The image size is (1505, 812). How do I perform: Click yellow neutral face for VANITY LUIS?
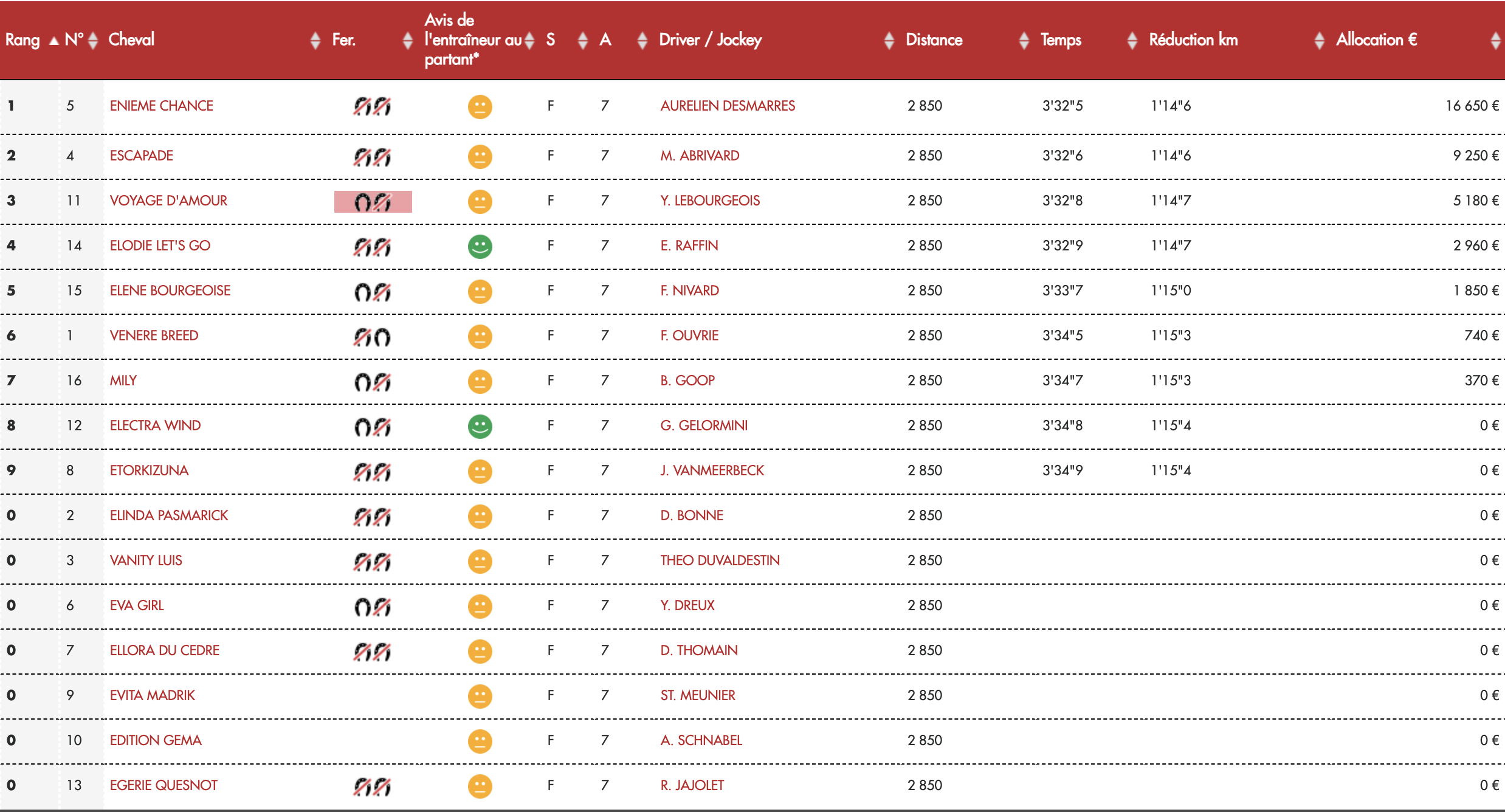pyautogui.click(x=480, y=562)
